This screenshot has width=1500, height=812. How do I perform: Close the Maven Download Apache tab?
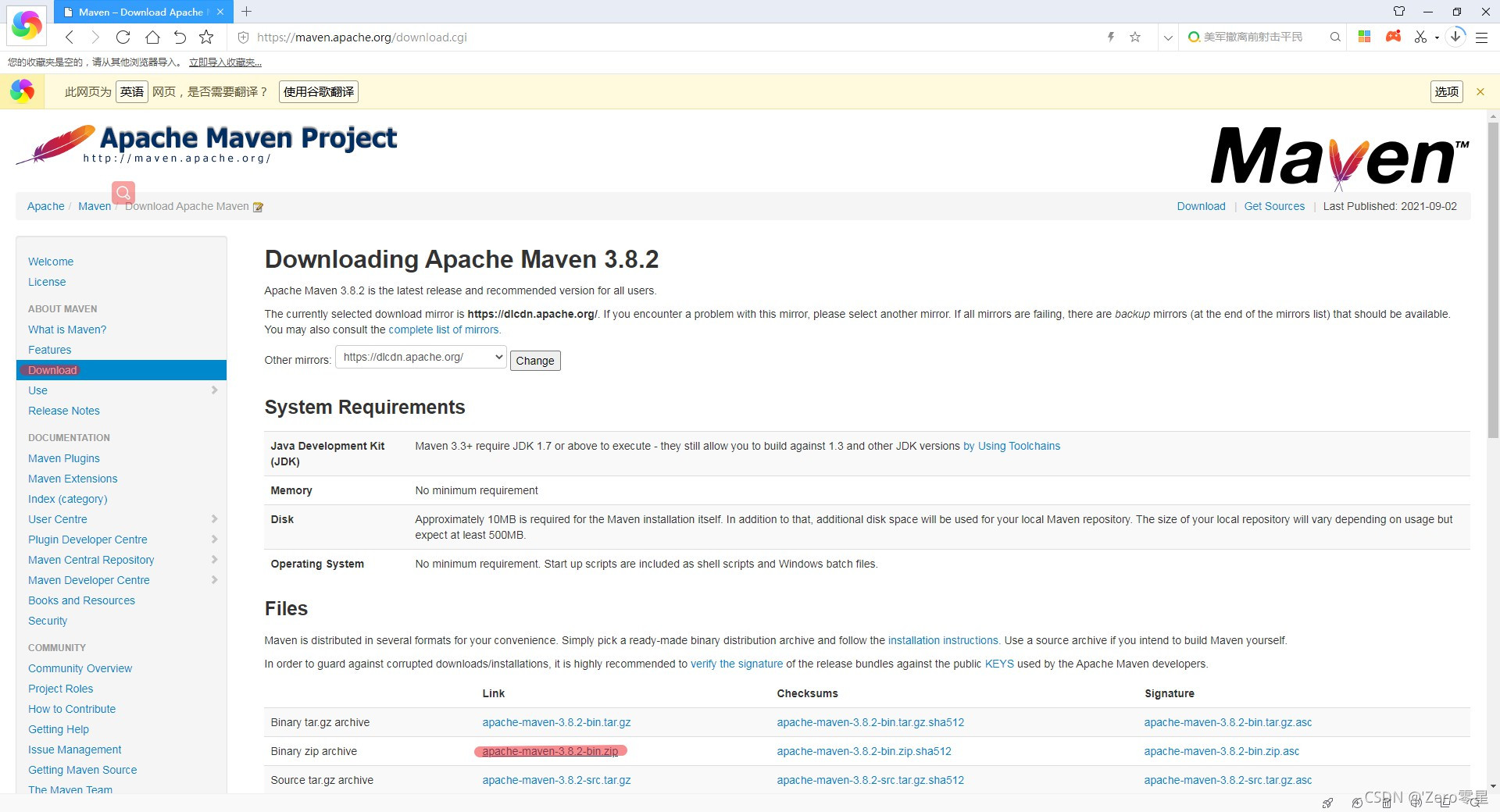pos(220,12)
